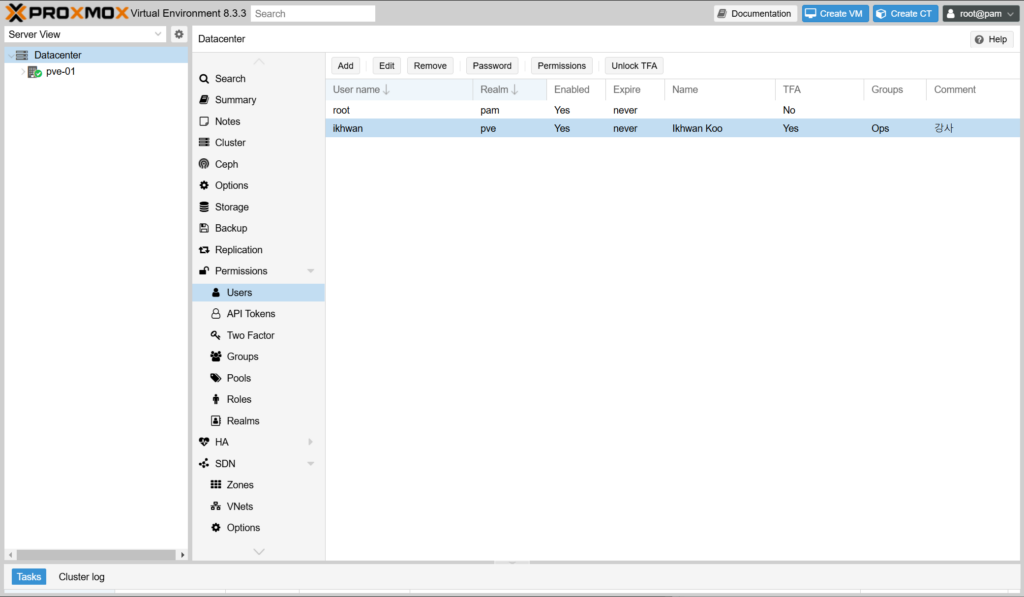
Task: Click the Create VM button
Action: pos(834,14)
